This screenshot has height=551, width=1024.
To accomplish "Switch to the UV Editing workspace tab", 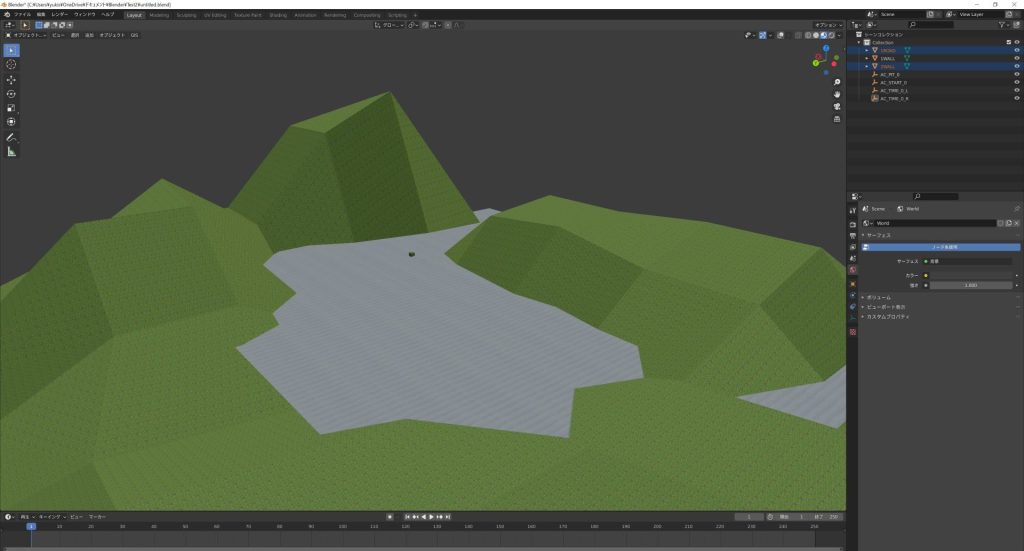I will click(x=214, y=15).
